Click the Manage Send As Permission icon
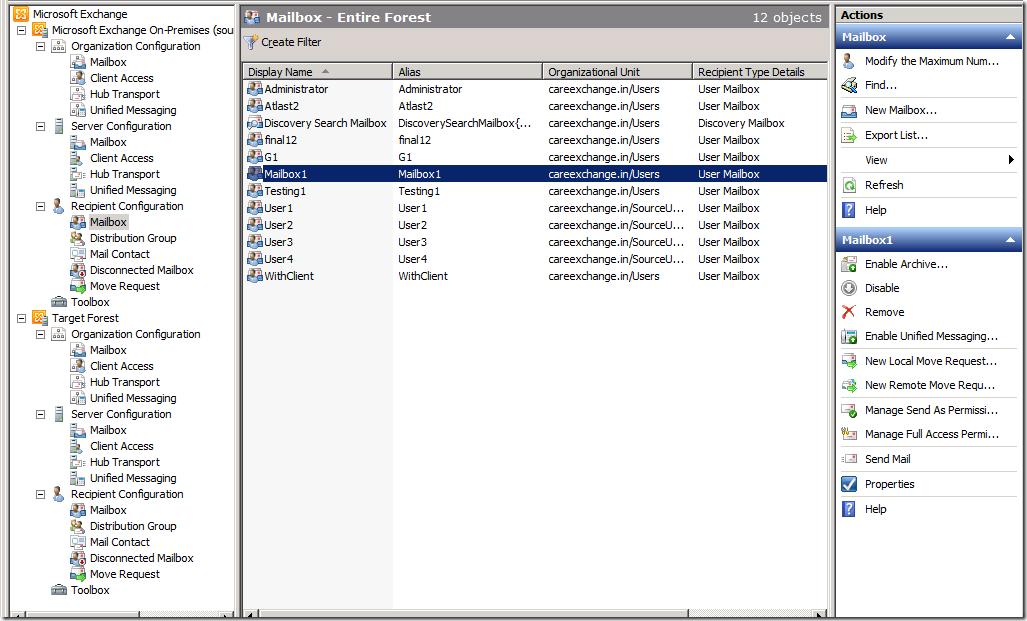Viewport: 1027px width, 621px height. pyautogui.click(x=849, y=411)
